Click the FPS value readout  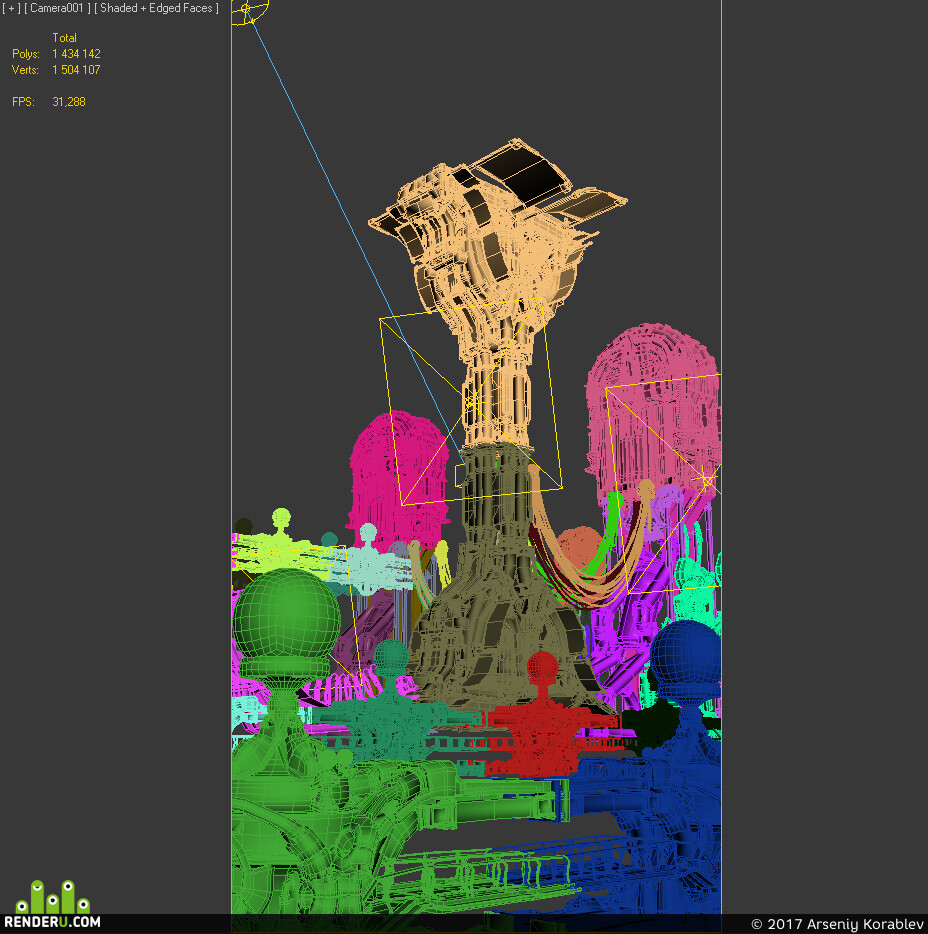tap(69, 102)
